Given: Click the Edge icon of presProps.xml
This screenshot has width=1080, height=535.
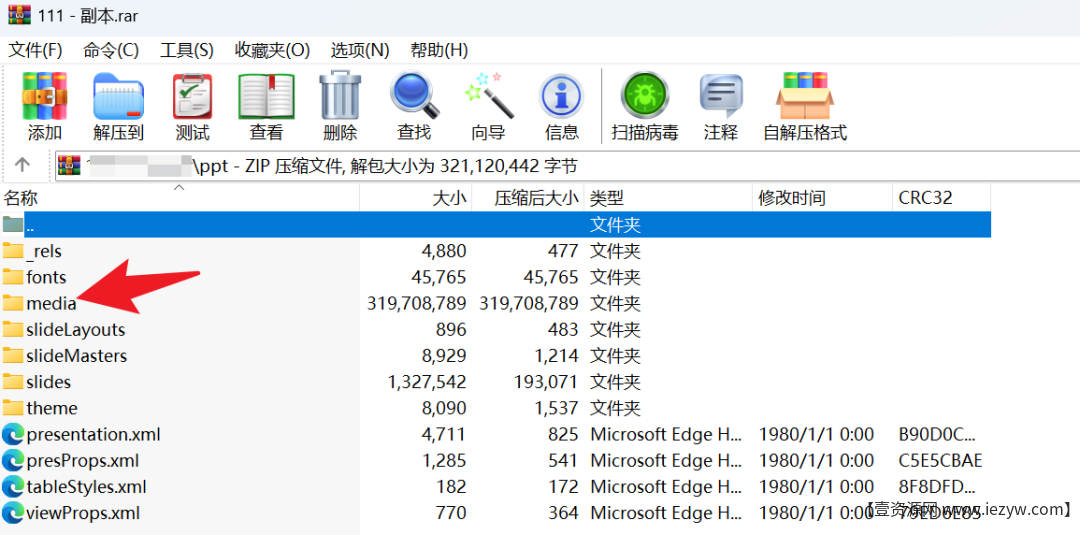Looking at the screenshot, I should point(12,460).
